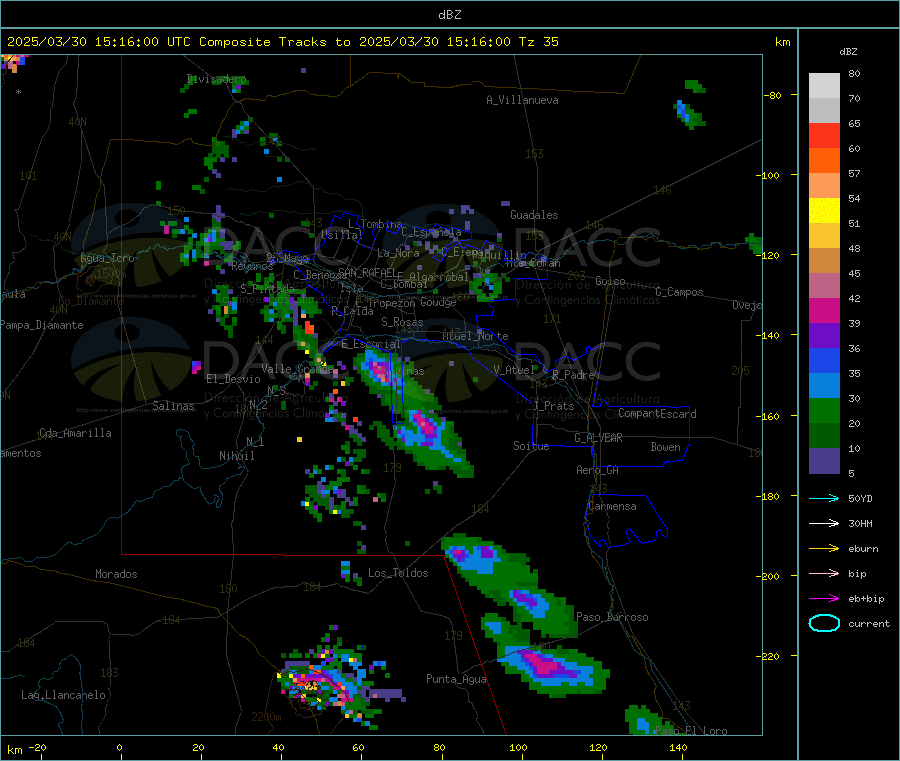900x761 pixels.
Task: Click the red echo pixel near R_Caida
Action: point(309,328)
